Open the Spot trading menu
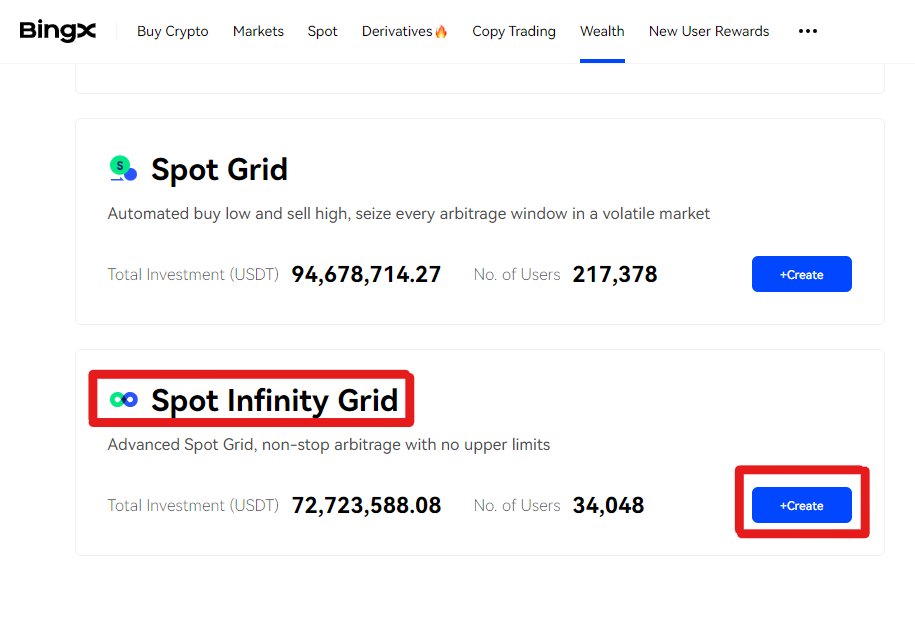 pyautogui.click(x=323, y=31)
